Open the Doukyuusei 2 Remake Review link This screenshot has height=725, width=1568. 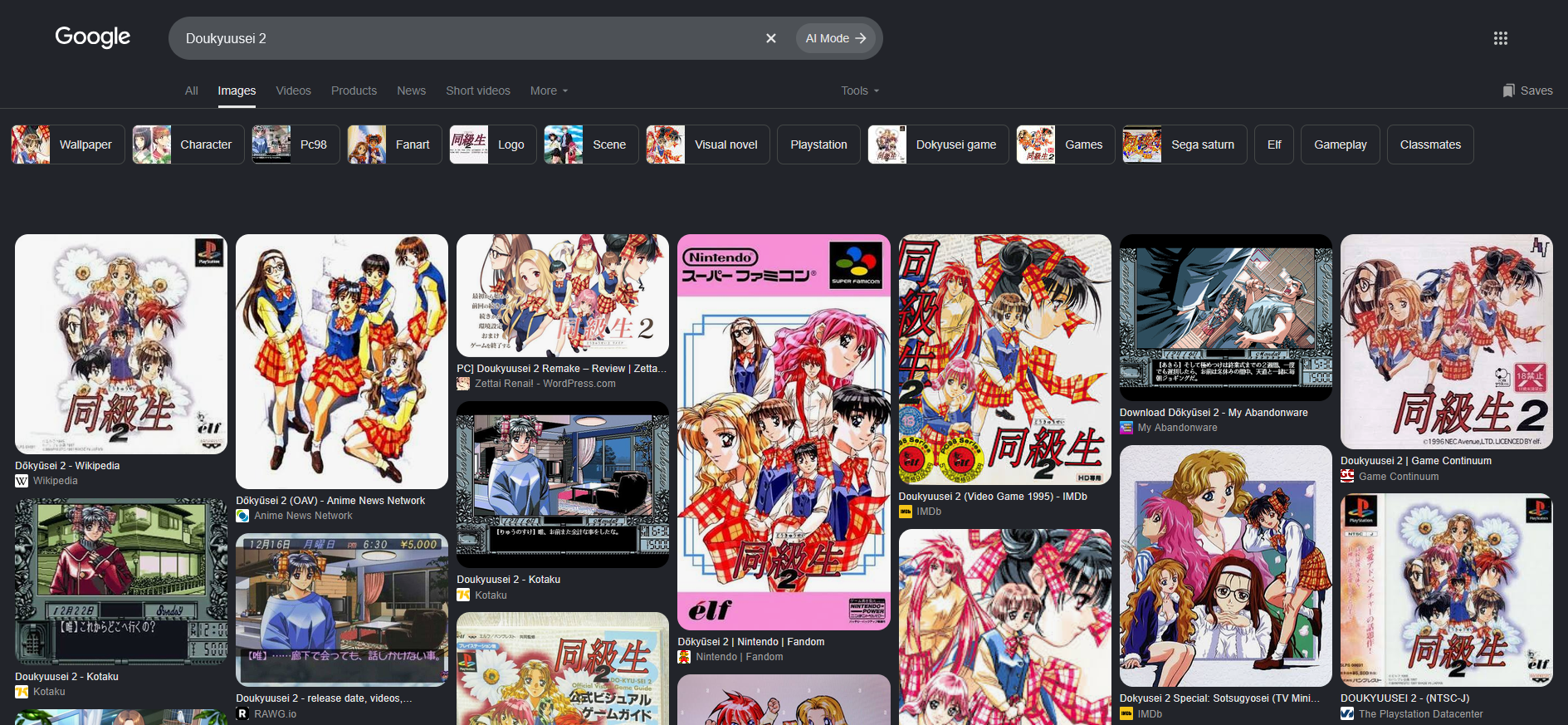click(x=562, y=369)
